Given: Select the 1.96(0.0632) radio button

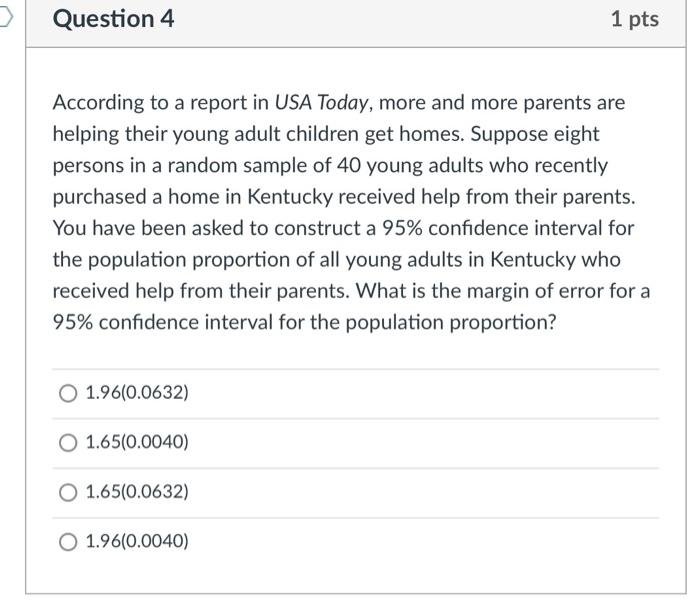Looking at the screenshot, I should pyautogui.click(x=68, y=394).
